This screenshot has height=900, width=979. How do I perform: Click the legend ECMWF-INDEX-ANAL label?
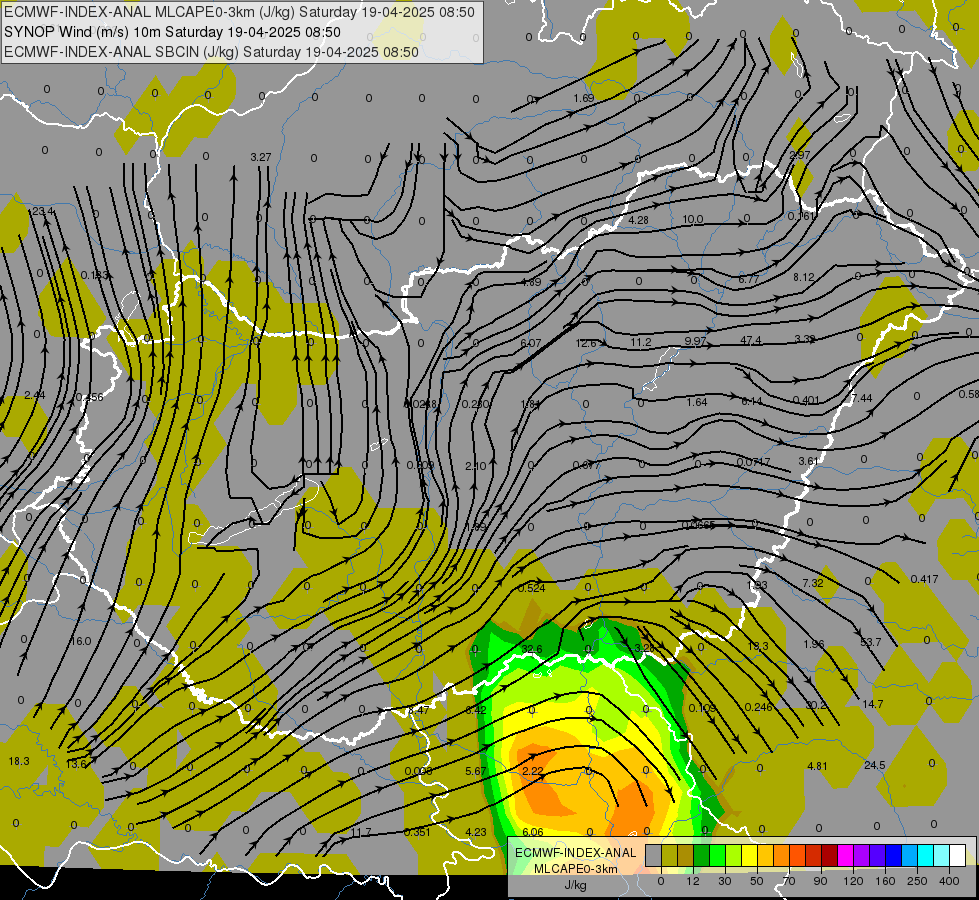(x=575, y=853)
